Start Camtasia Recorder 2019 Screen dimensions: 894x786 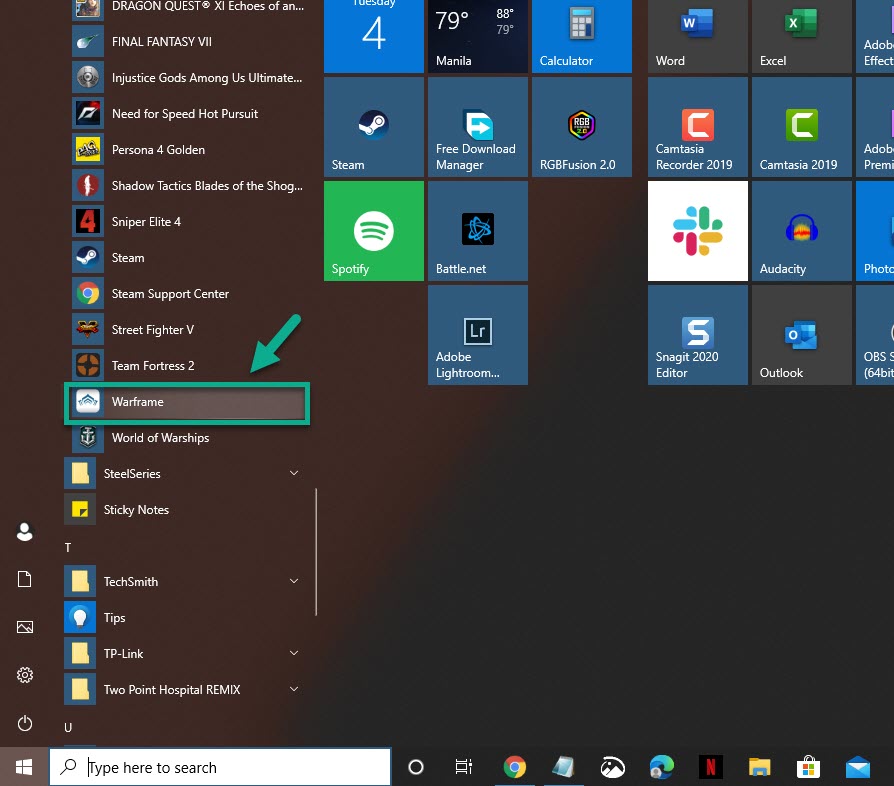(697, 127)
